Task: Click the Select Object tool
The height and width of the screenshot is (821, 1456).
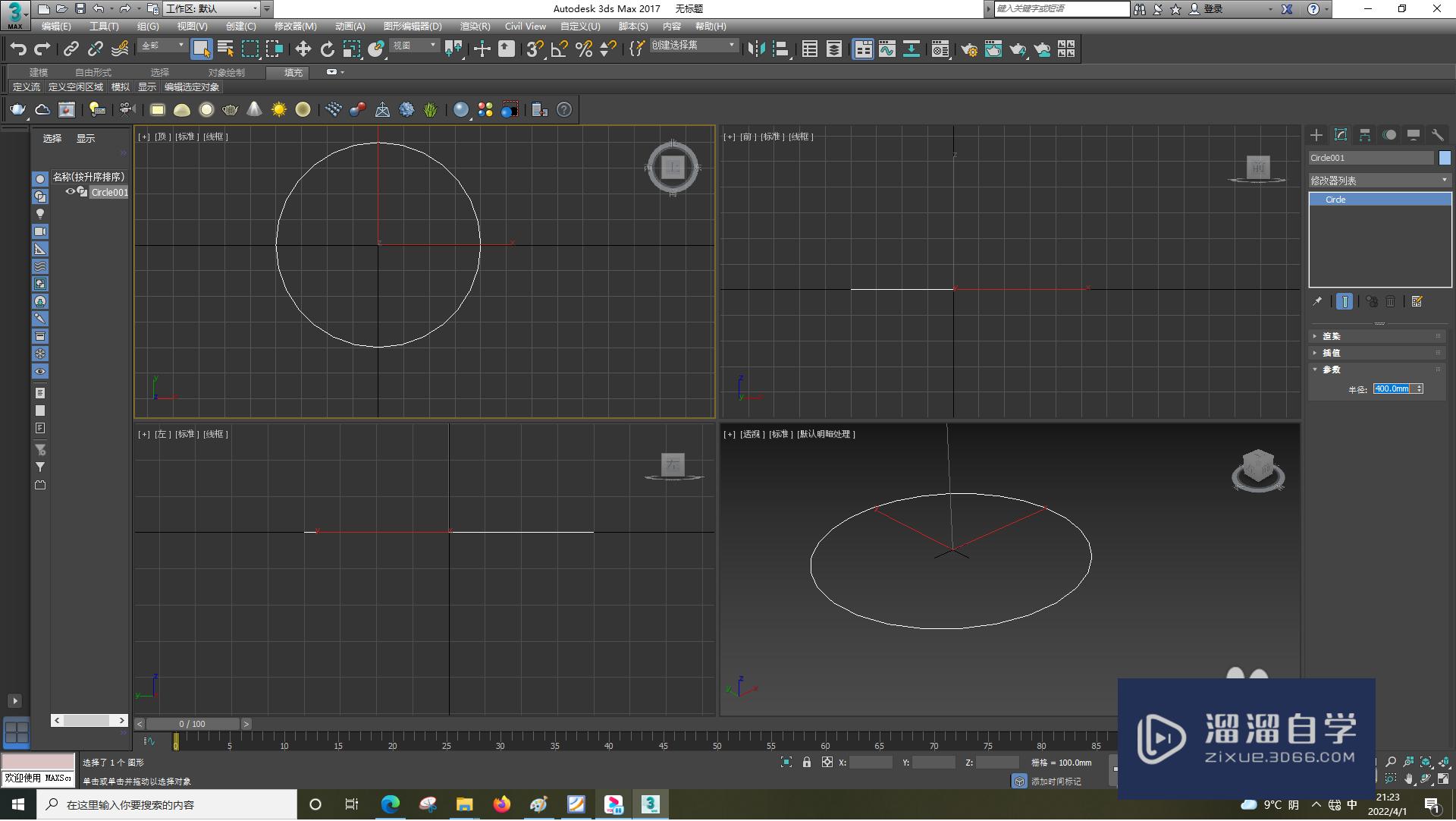Action: coord(200,49)
